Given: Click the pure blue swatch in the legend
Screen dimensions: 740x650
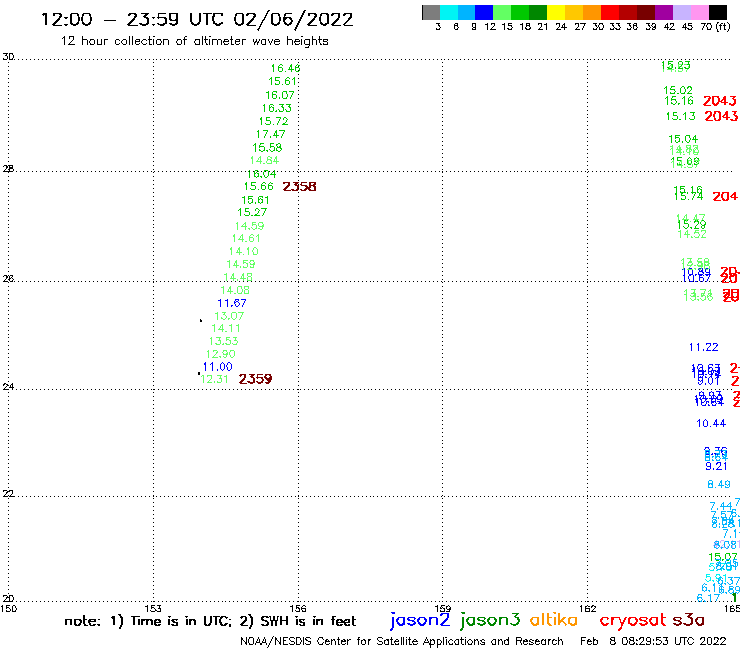Looking at the screenshot, I should tap(484, 12).
